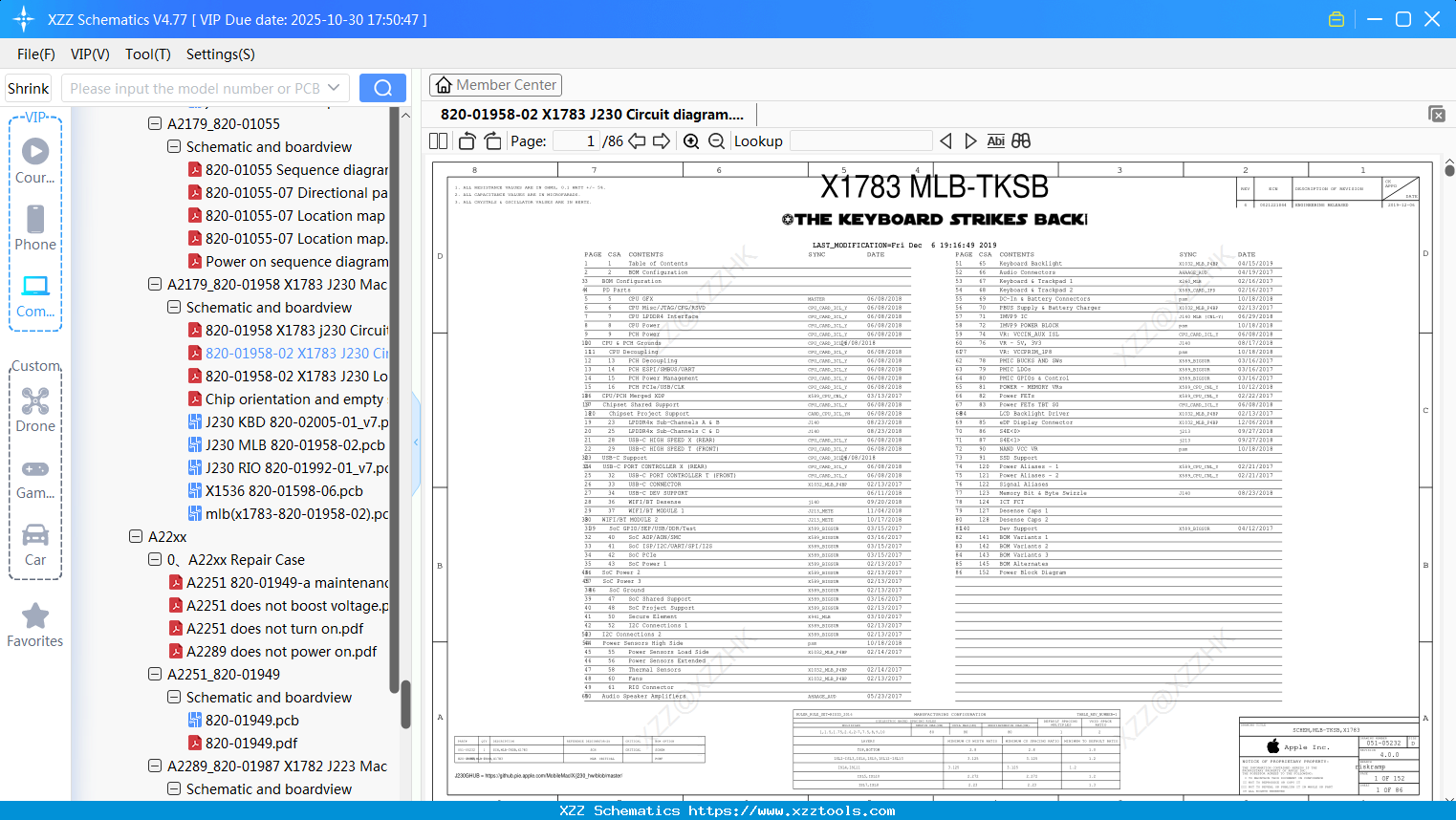Viewport: 1456px width, 820px height.
Task: Go to the next page with the right arrow
Action: tap(662, 141)
